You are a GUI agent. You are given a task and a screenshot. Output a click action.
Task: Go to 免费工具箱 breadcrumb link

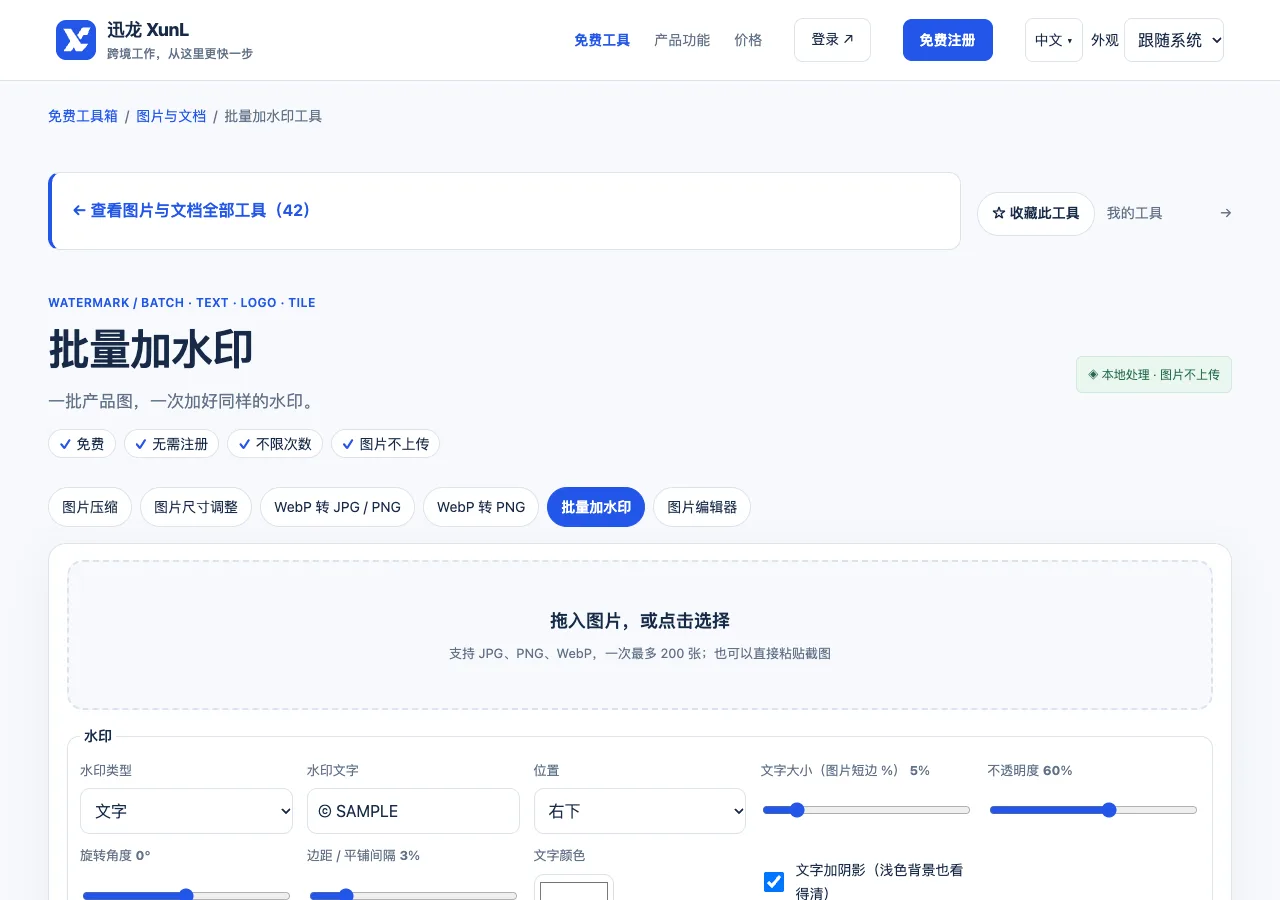point(83,116)
